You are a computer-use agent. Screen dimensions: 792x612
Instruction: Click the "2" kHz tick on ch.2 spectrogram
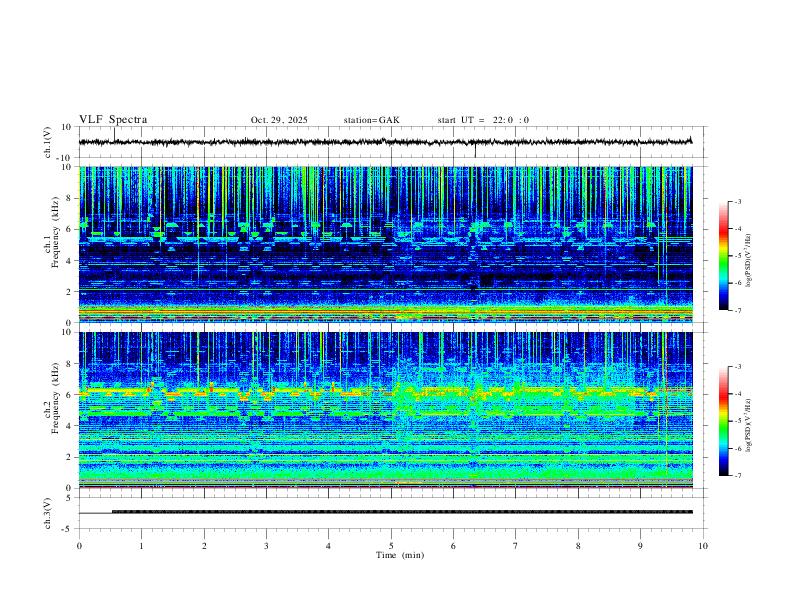coord(70,457)
